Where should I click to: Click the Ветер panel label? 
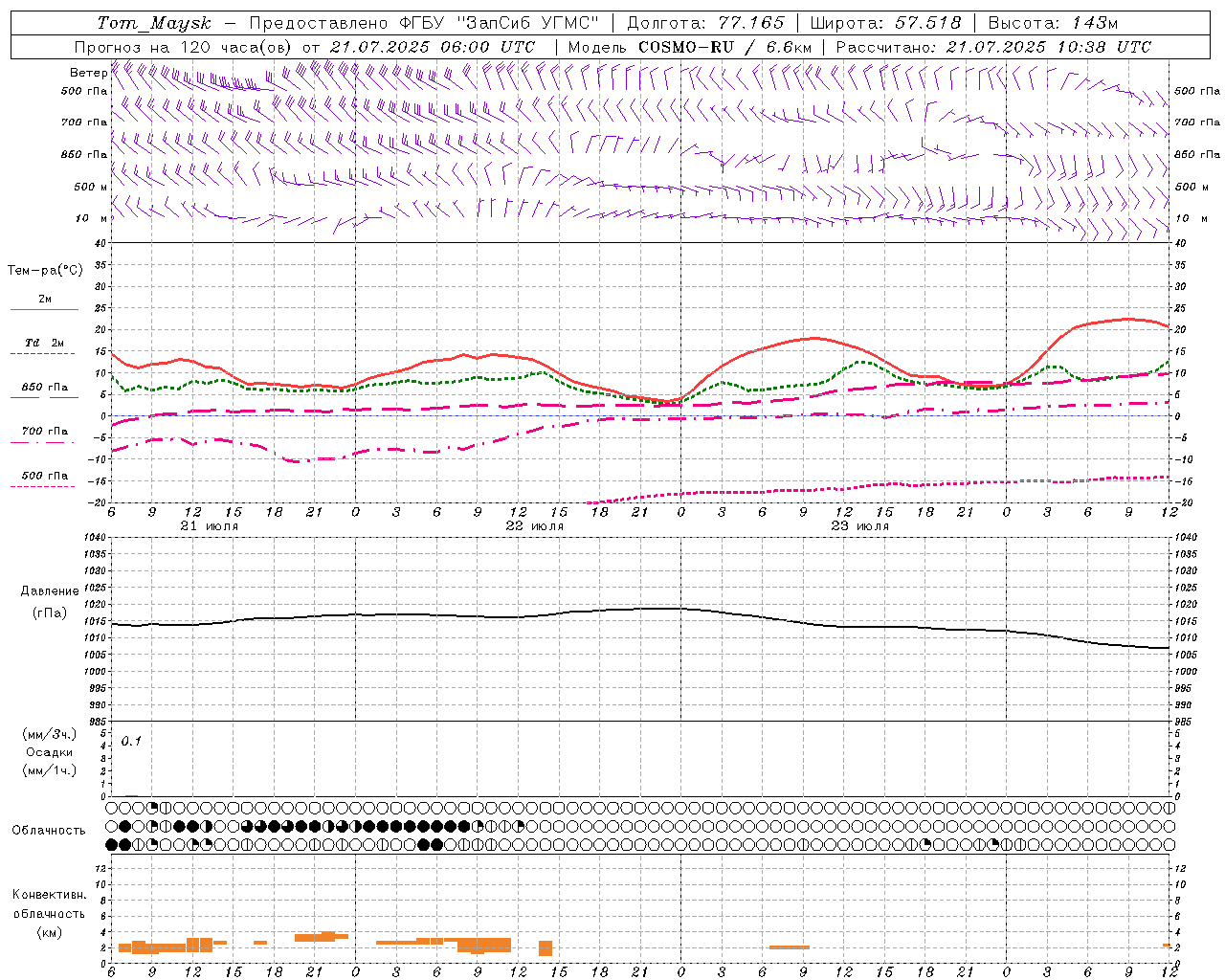coord(88,73)
